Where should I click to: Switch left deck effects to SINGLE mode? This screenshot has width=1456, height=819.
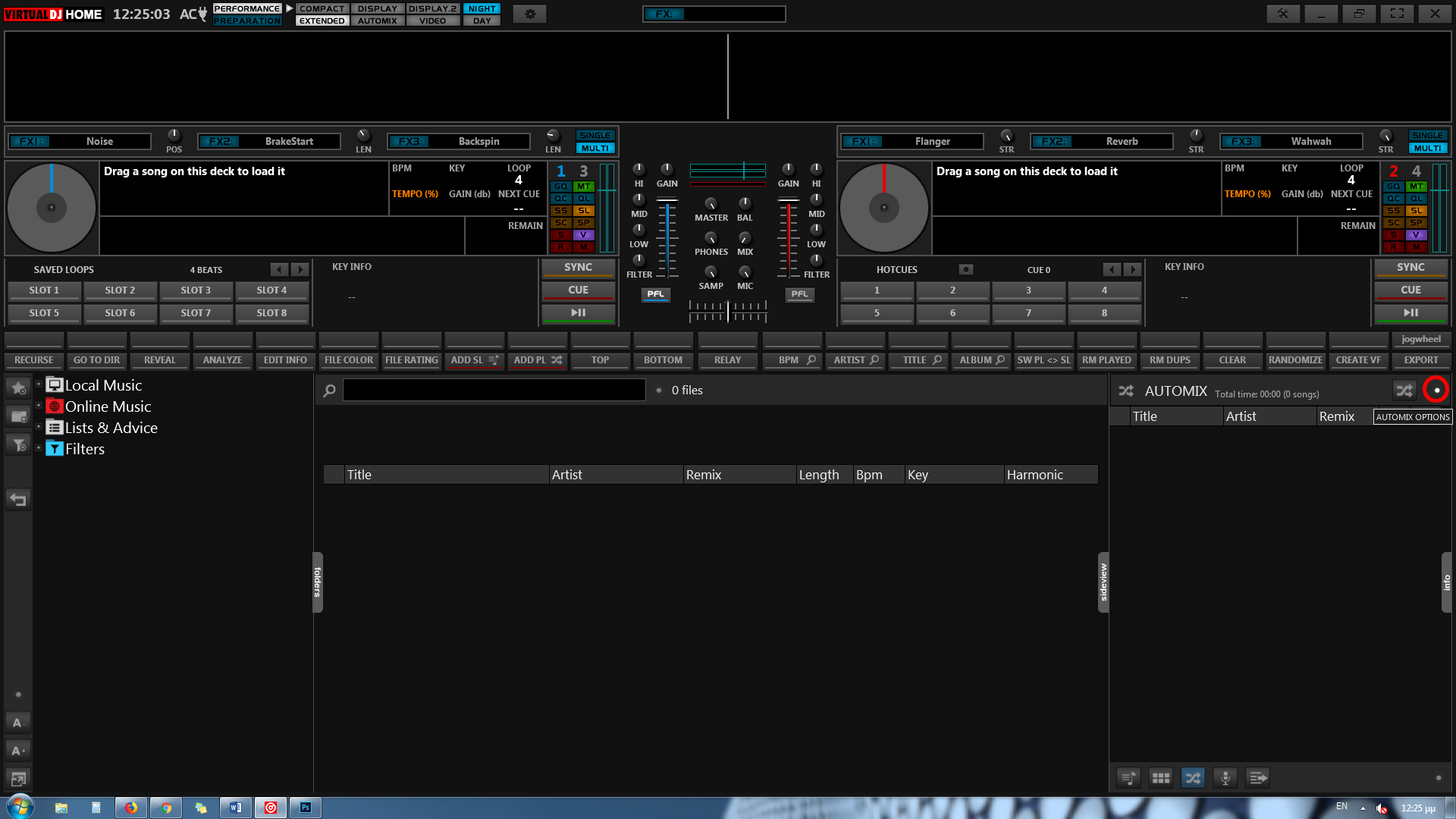tap(595, 135)
